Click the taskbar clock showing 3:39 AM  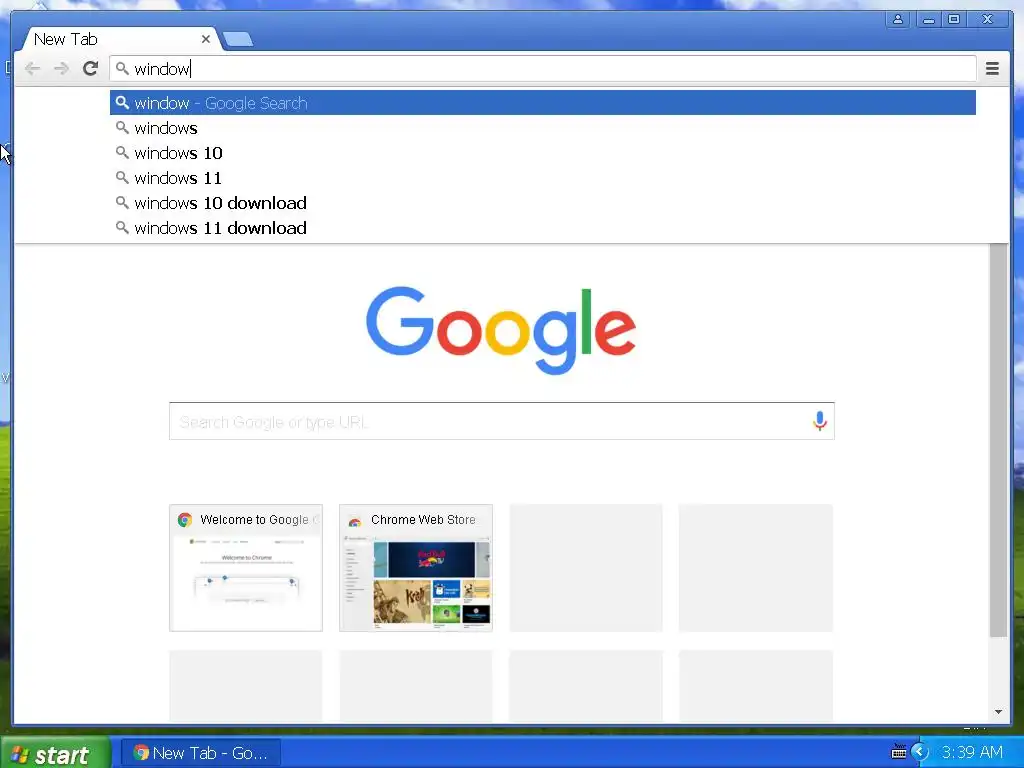(x=972, y=752)
